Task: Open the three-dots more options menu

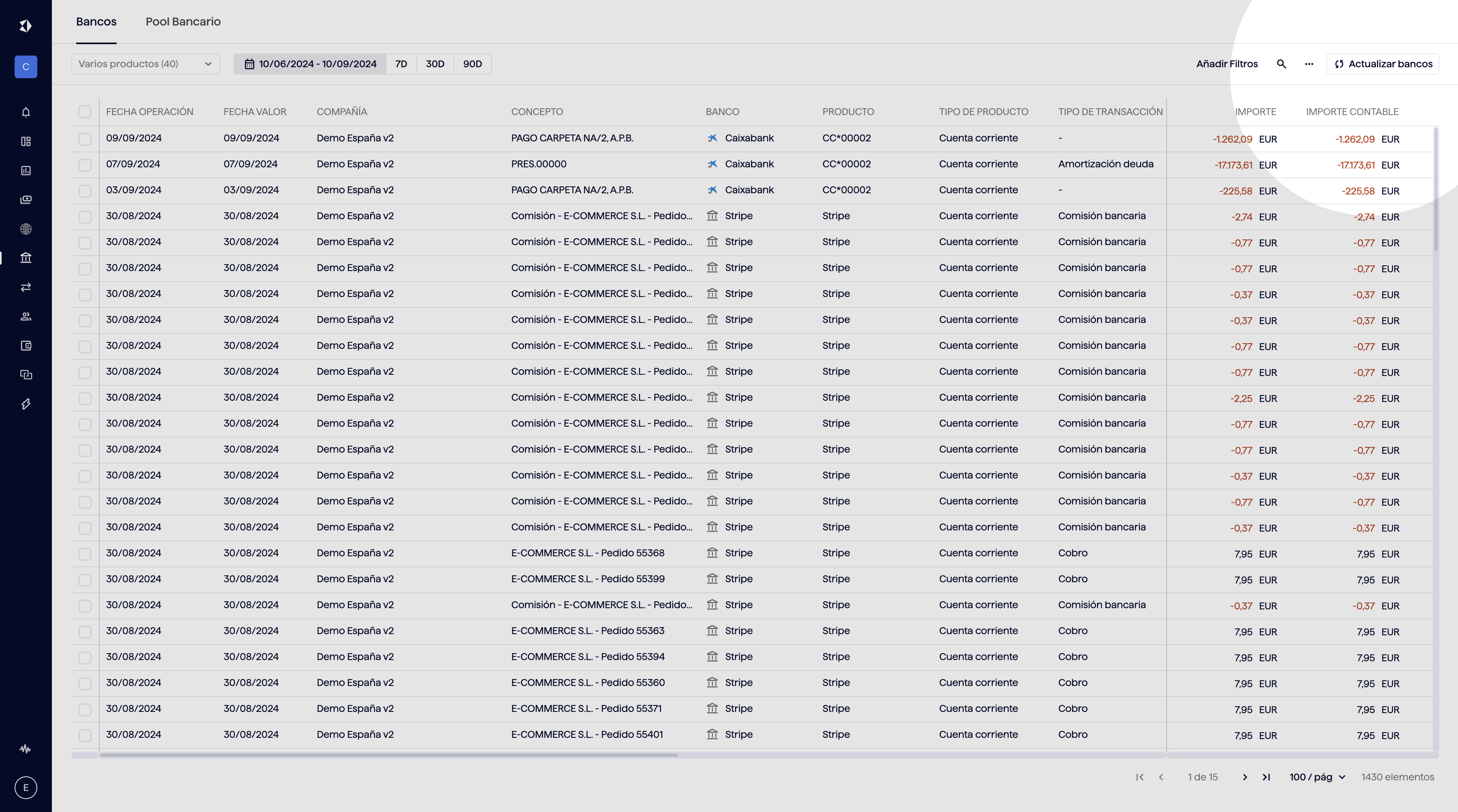Action: coord(1309,64)
